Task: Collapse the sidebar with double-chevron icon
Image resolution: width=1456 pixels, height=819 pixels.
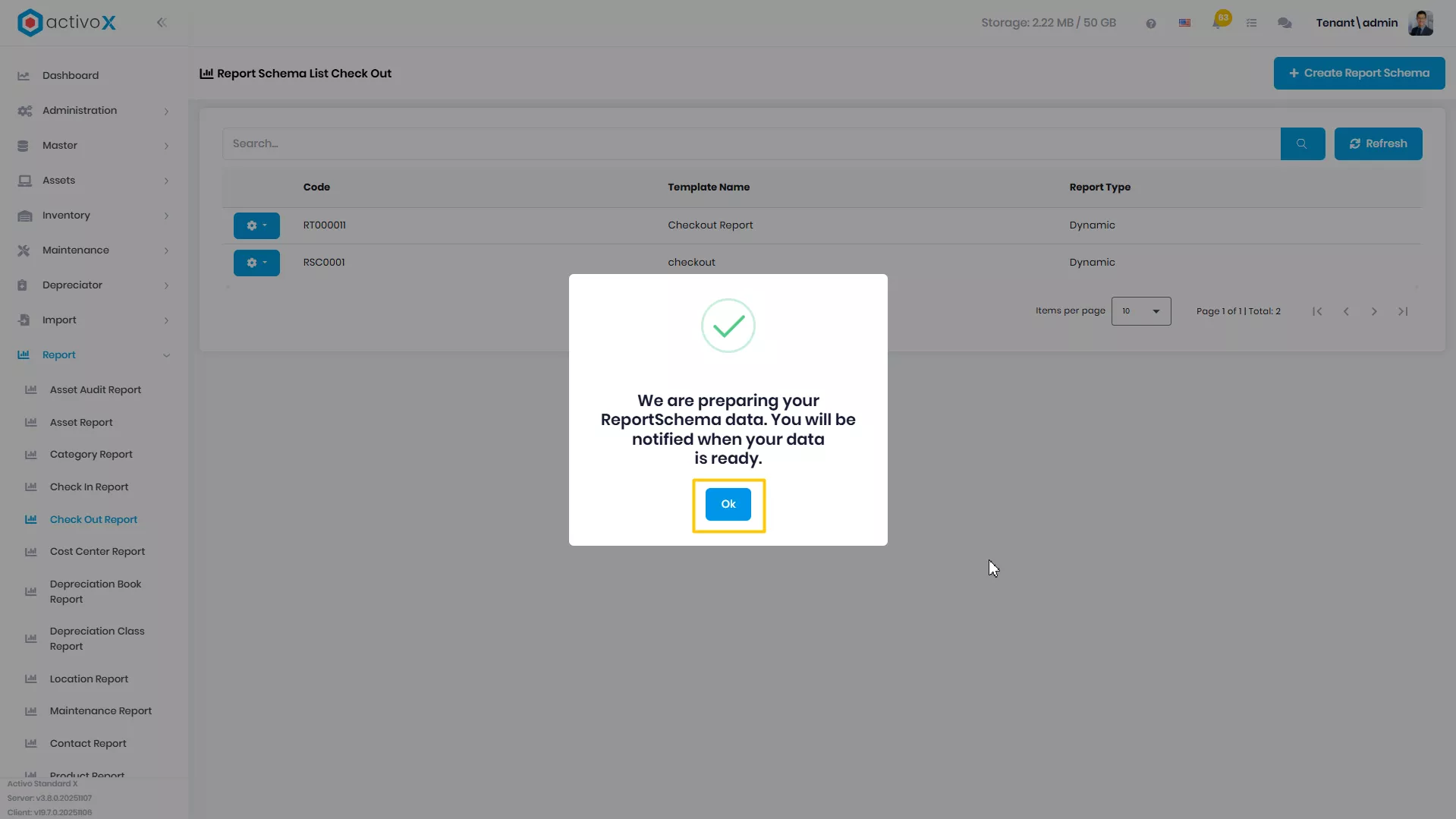Action: [x=162, y=23]
